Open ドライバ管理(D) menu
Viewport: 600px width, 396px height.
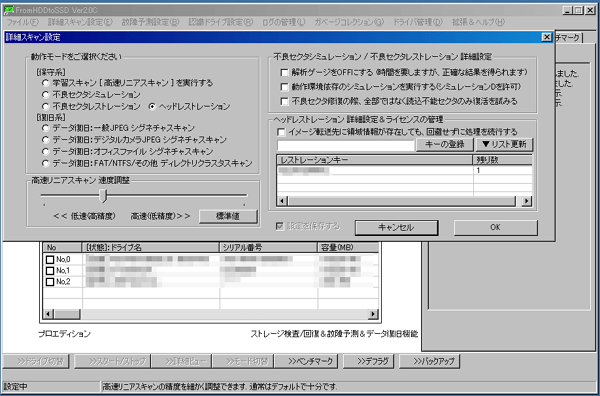click(x=417, y=22)
